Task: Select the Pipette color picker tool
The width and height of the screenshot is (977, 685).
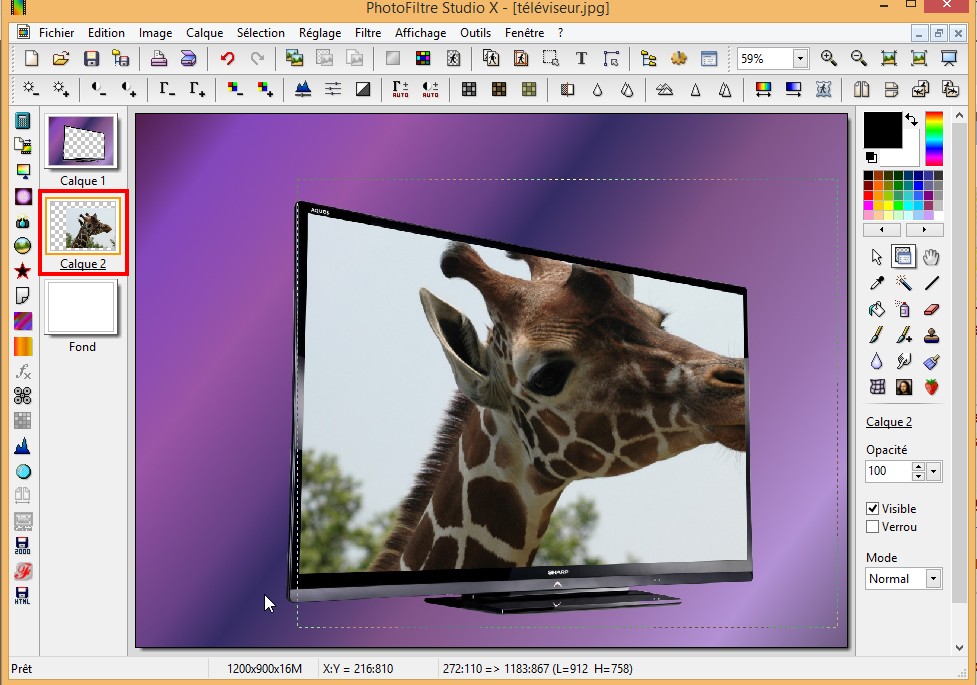Action: click(877, 283)
